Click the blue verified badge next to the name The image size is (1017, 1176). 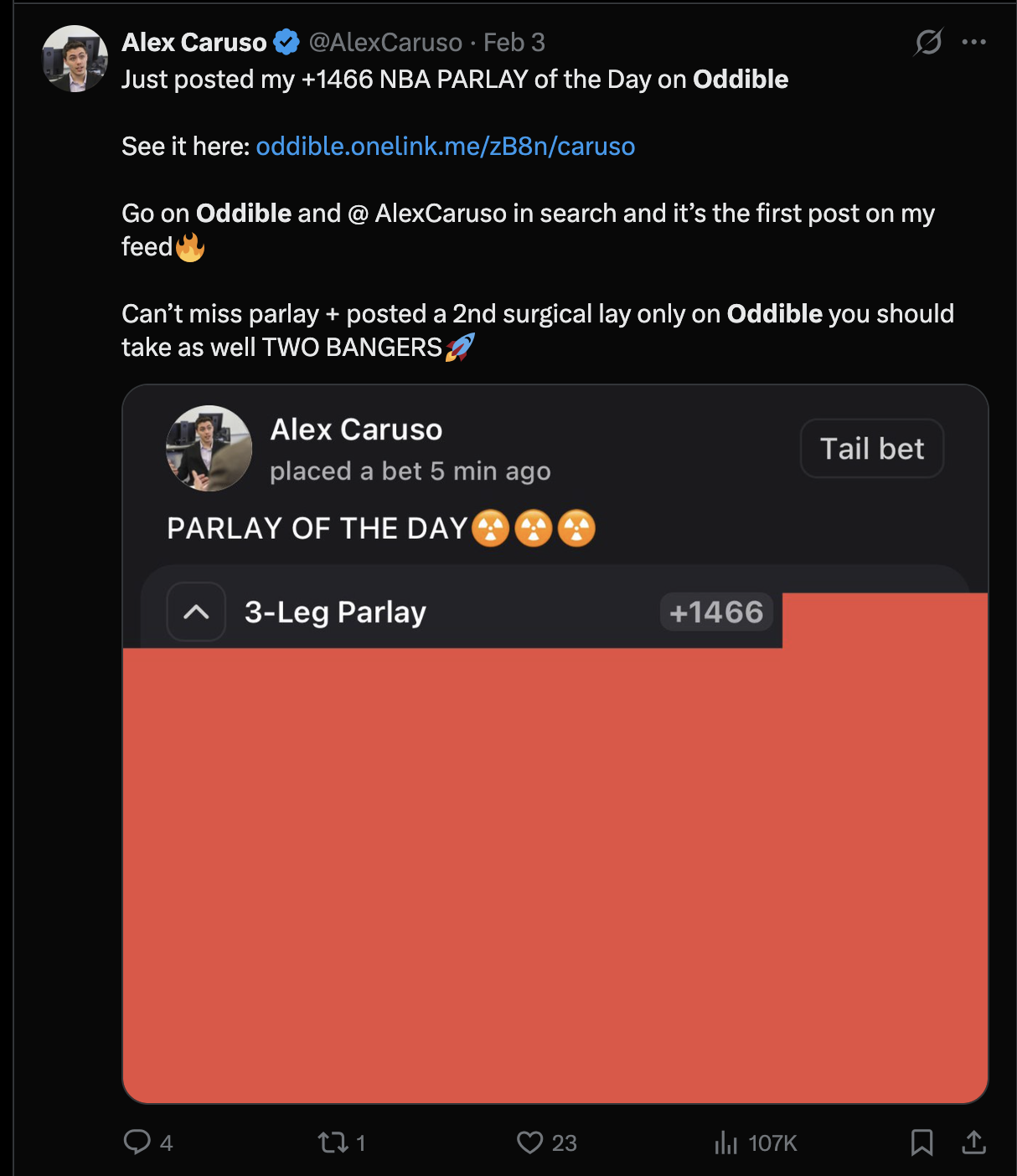(x=287, y=42)
